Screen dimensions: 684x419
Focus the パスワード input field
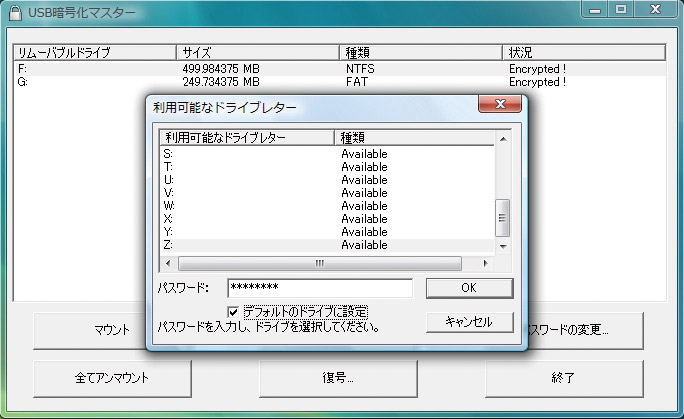tap(320, 288)
